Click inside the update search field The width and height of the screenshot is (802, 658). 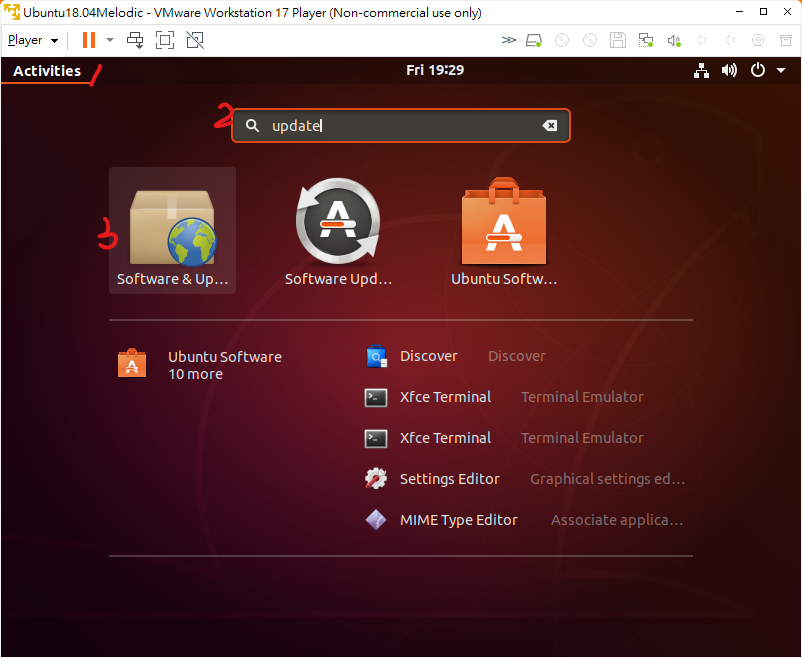(x=400, y=125)
